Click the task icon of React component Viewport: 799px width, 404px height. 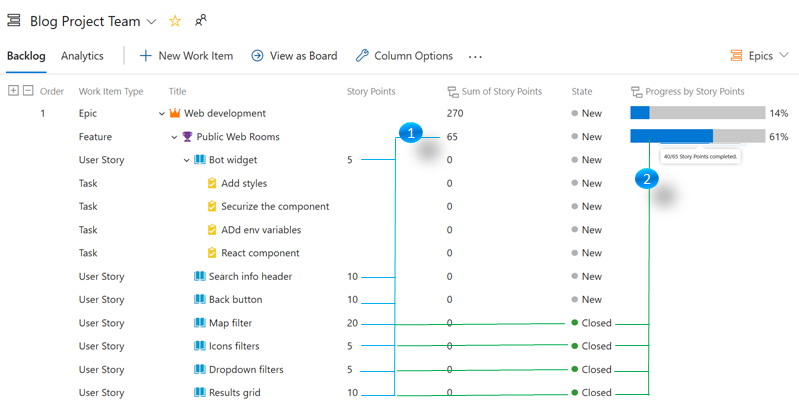click(212, 253)
